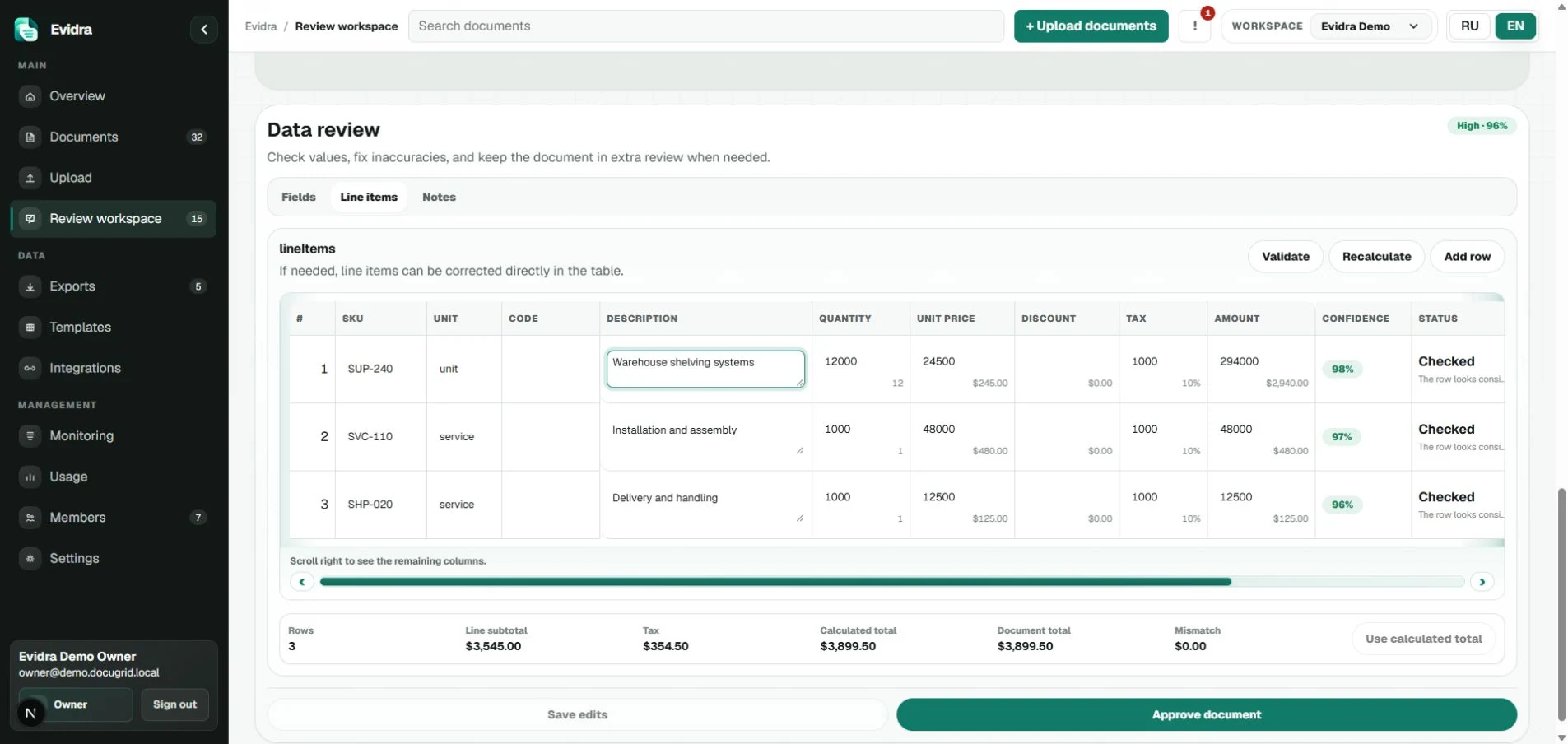This screenshot has height=744, width=1568.
Task: Approve the document
Action: point(1207,714)
